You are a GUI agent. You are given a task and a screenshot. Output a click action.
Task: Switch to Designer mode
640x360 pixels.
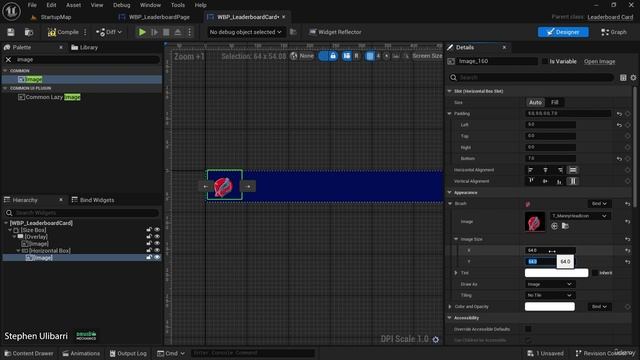(563, 32)
